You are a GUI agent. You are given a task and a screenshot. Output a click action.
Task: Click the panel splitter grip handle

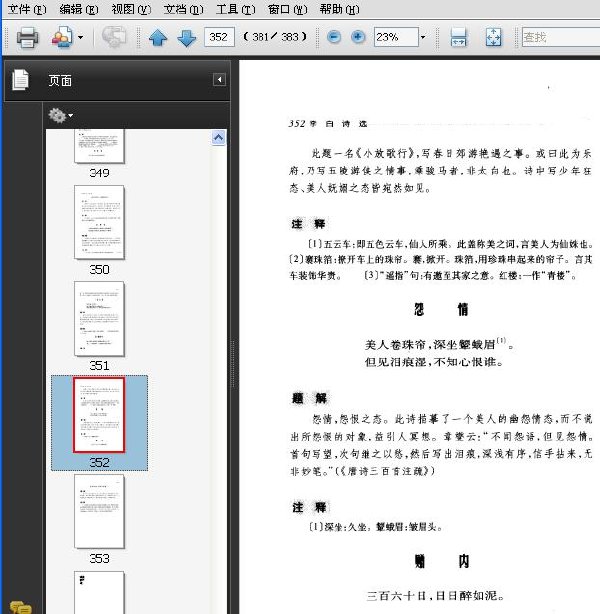234,364
